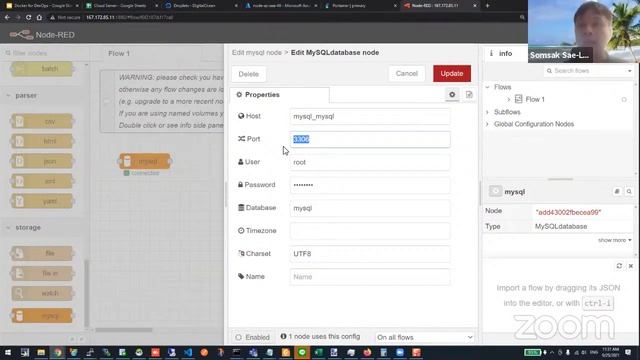
Task: Expand Global Configuration Nodes section
Action: 487,124
